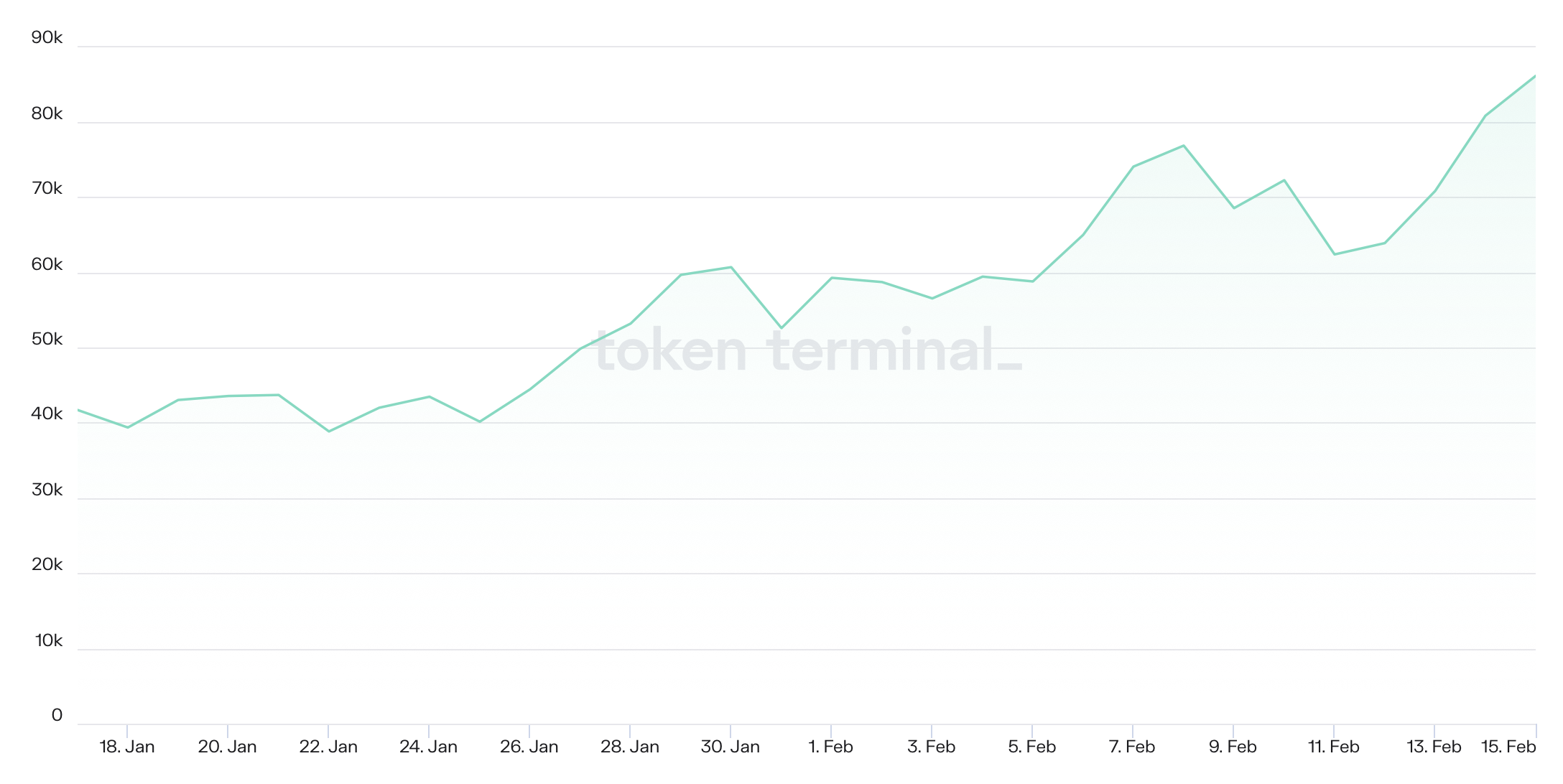Click the 50k y-axis label
The width and height of the screenshot is (1563, 784).
pos(47,340)
